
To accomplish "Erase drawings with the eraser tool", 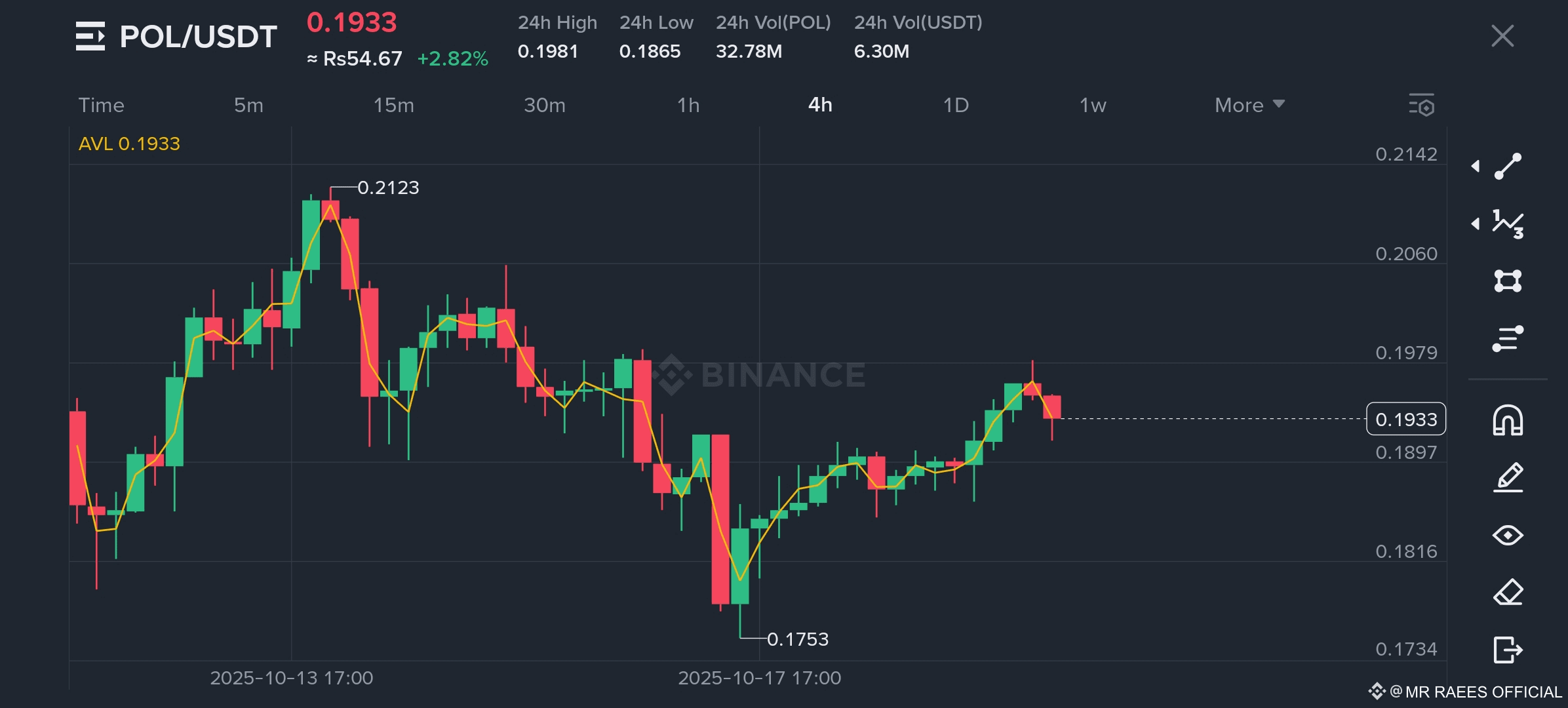I will pos(1508,593).
